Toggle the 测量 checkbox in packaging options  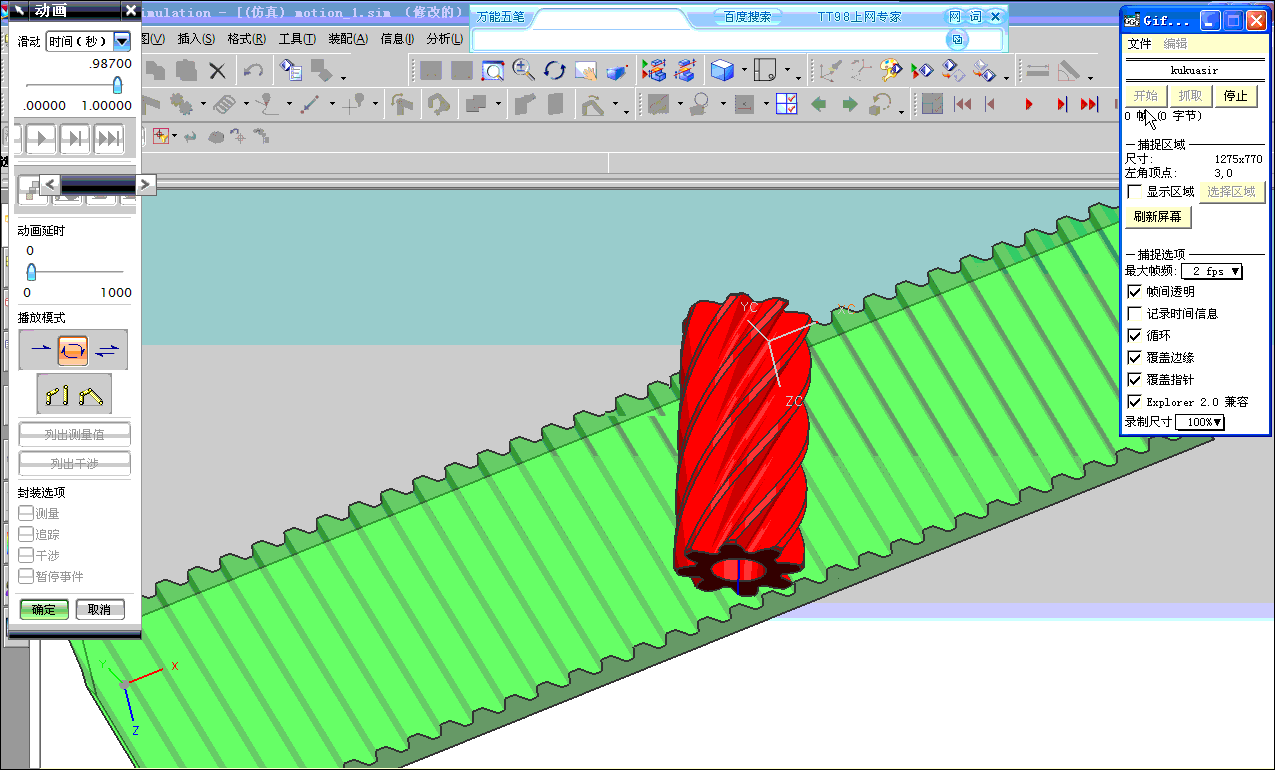(x=26, y=513)
